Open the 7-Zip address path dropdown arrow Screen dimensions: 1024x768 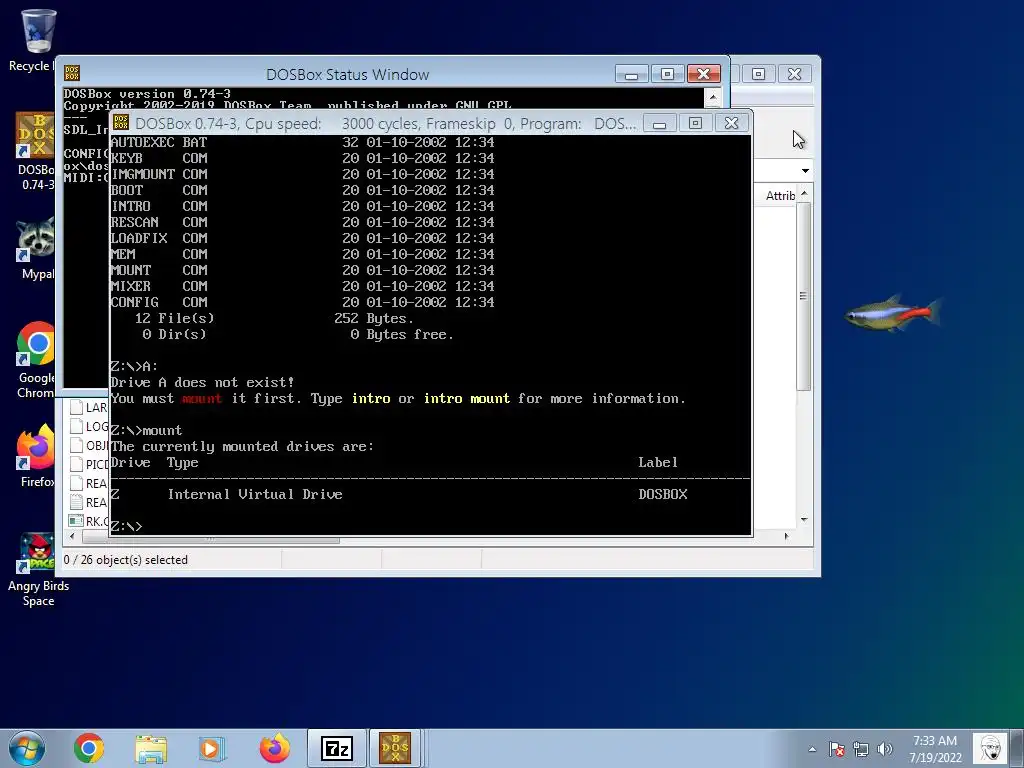(x=805, y=171)
